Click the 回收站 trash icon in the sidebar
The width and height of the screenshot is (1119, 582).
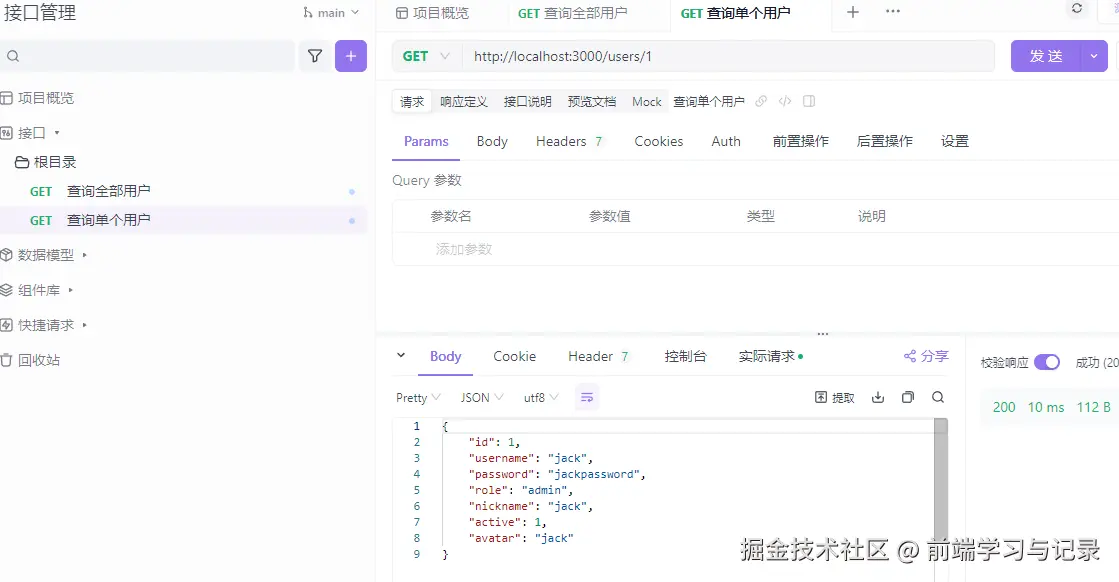click(6, 360)
